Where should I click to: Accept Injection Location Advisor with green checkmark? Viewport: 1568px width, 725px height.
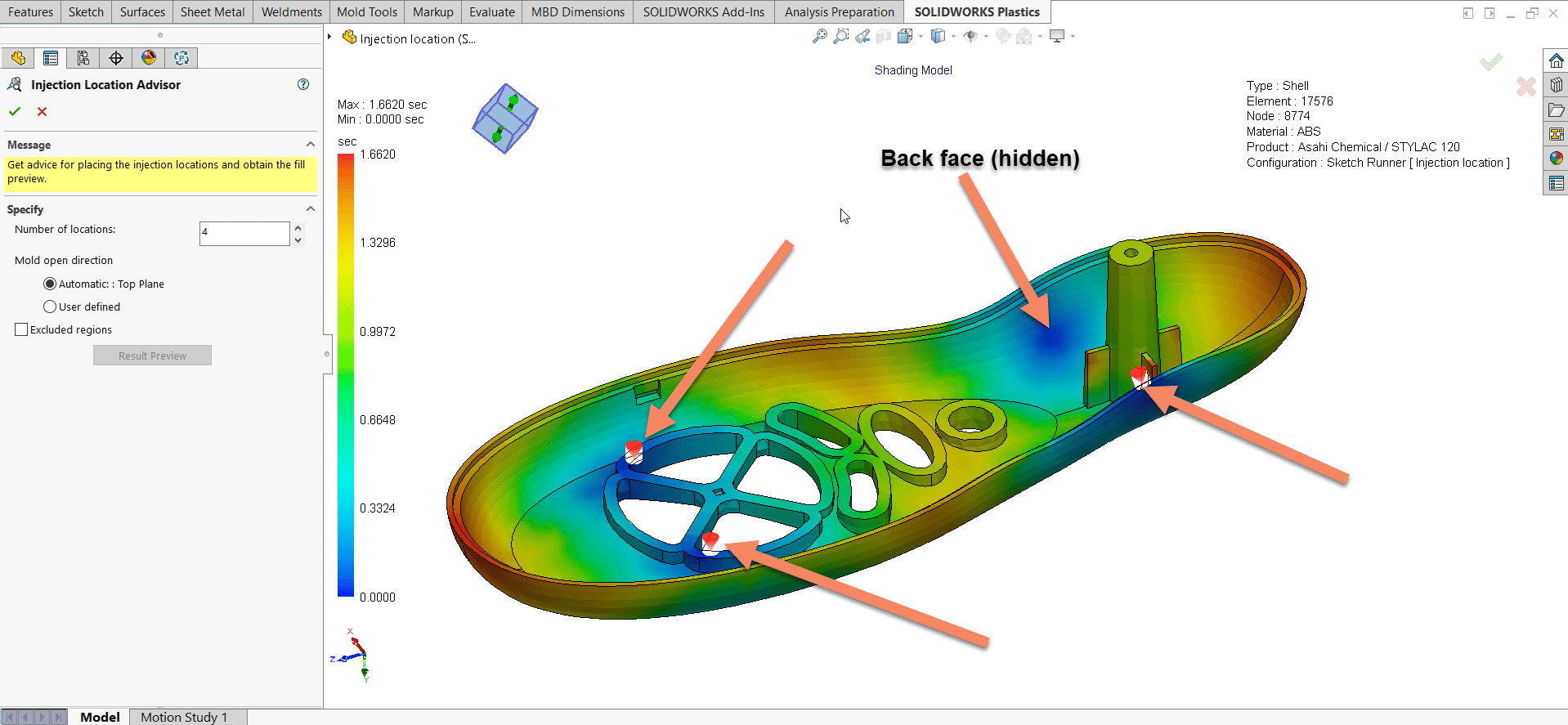[x=15, y=111]
